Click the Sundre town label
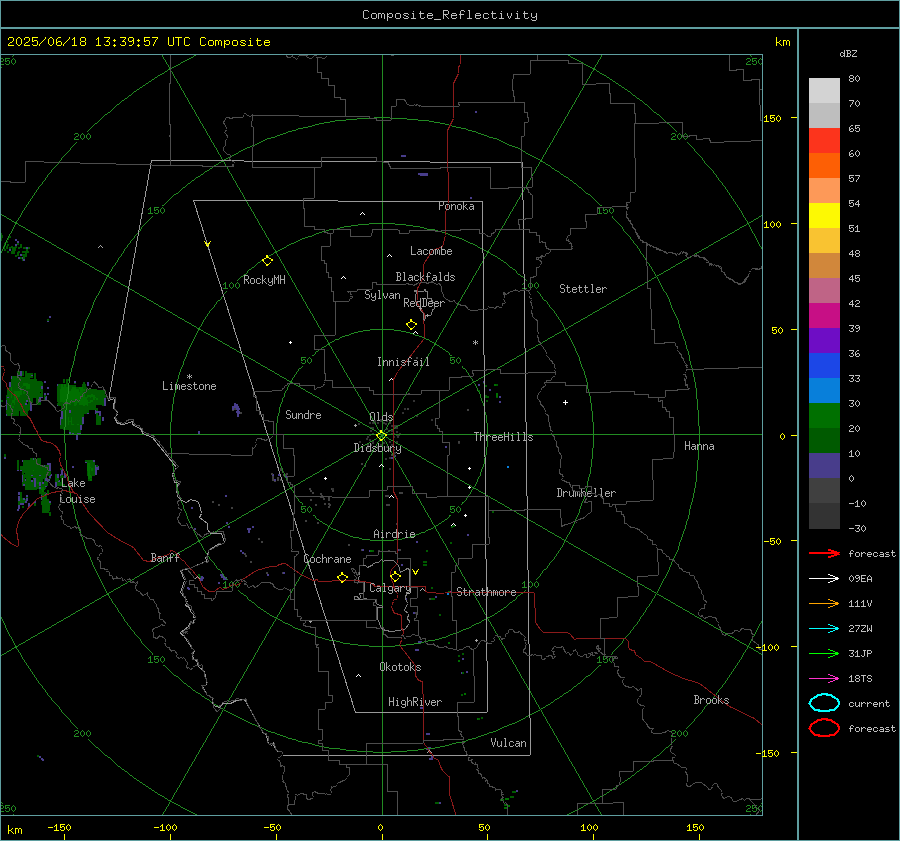Screen dimensions: 900x841 pyautogui.click(x=303, y=414)
